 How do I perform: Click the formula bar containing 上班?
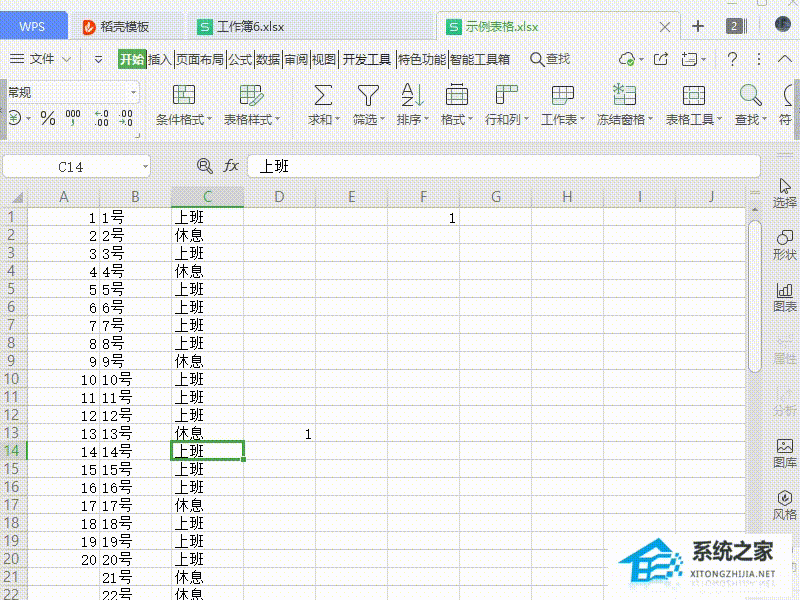pos(500,166)
